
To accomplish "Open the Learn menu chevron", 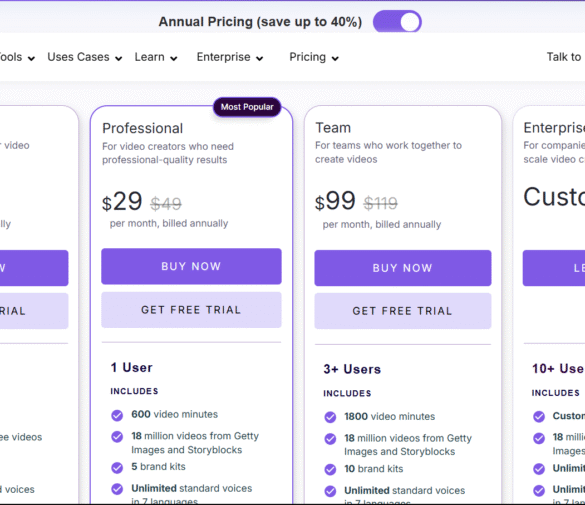I will click(x=173, y=58).
